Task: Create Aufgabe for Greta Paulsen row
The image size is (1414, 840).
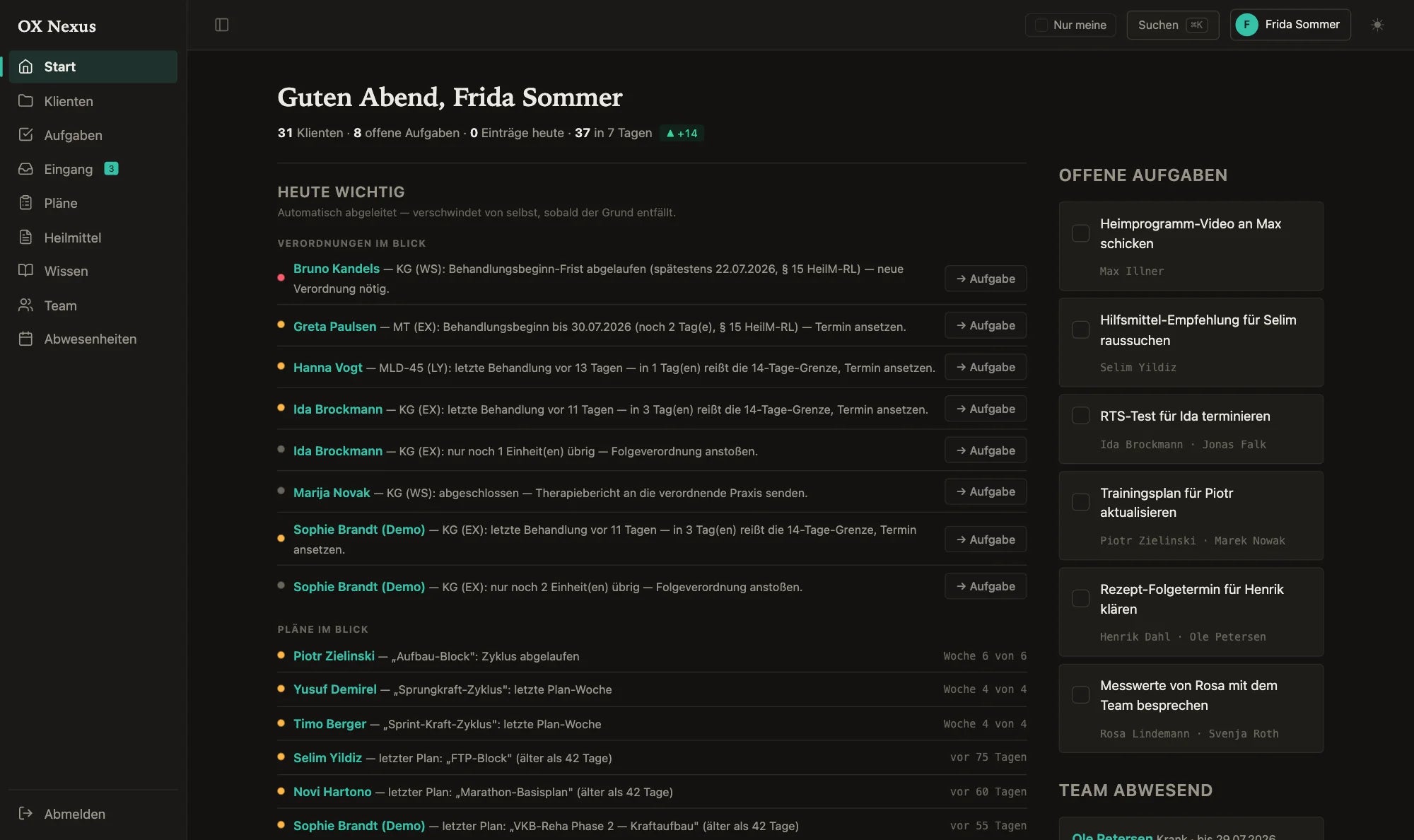Action: pos(986,325)
